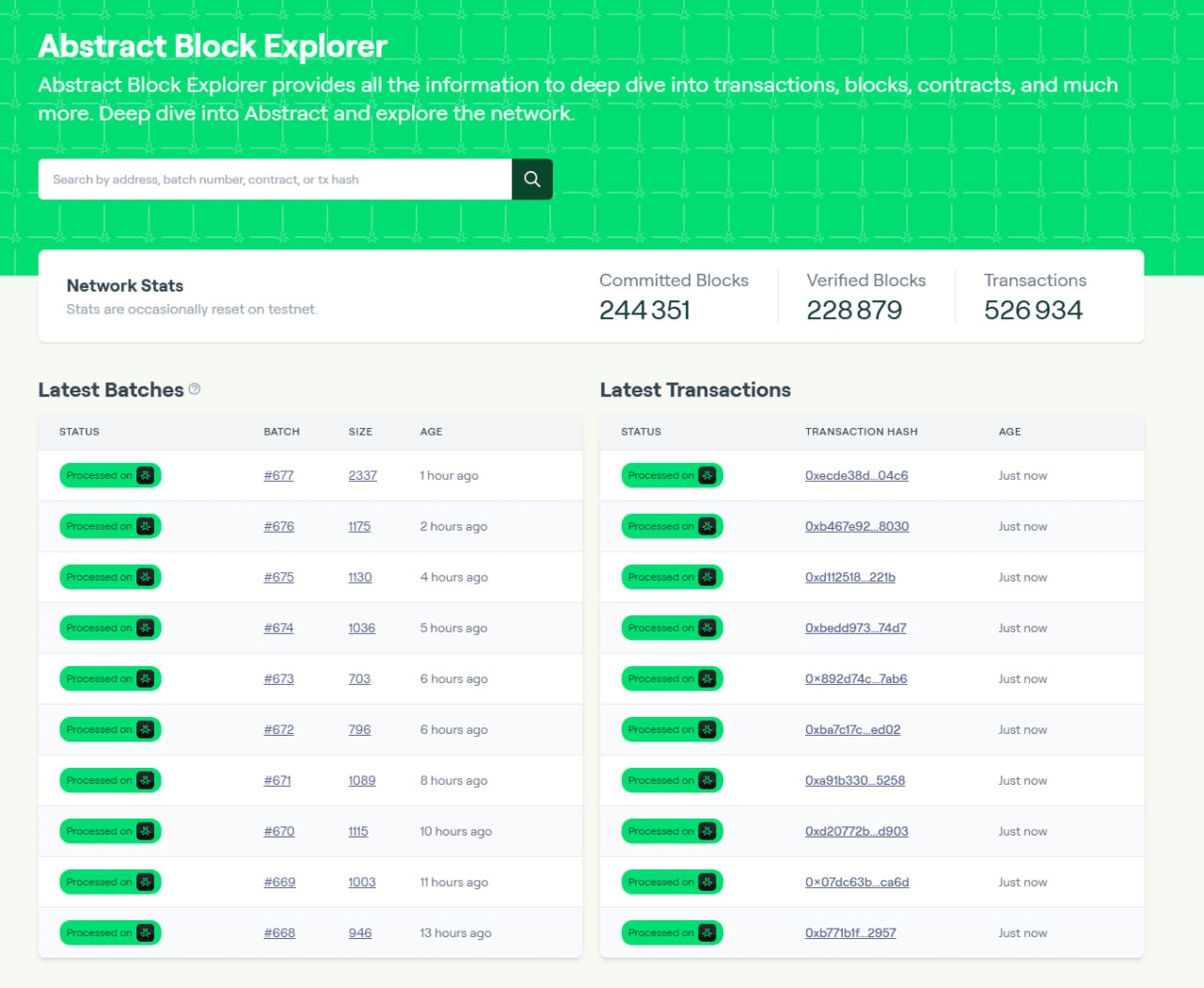Open transaction hash 0xbedd973...74d7
Viewport: 1204px width, 988px height.
point(856,628)
